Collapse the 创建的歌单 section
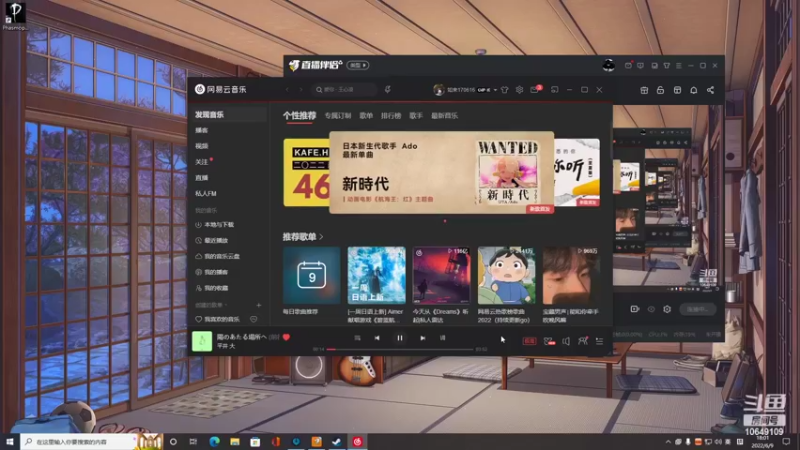The image size is (800, 450). tap(211, 305)
